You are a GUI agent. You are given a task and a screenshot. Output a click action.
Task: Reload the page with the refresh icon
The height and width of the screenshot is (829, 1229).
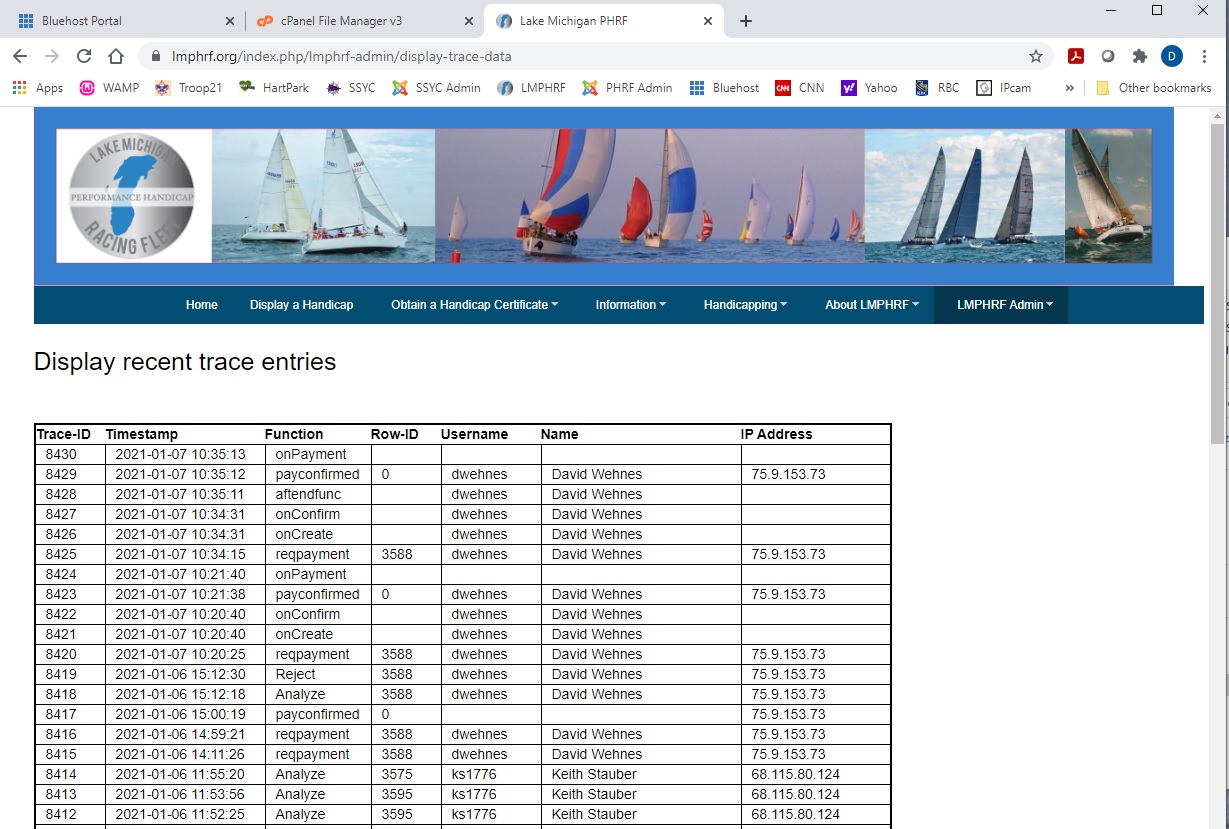pyautogui.click(x=84, y=56)
